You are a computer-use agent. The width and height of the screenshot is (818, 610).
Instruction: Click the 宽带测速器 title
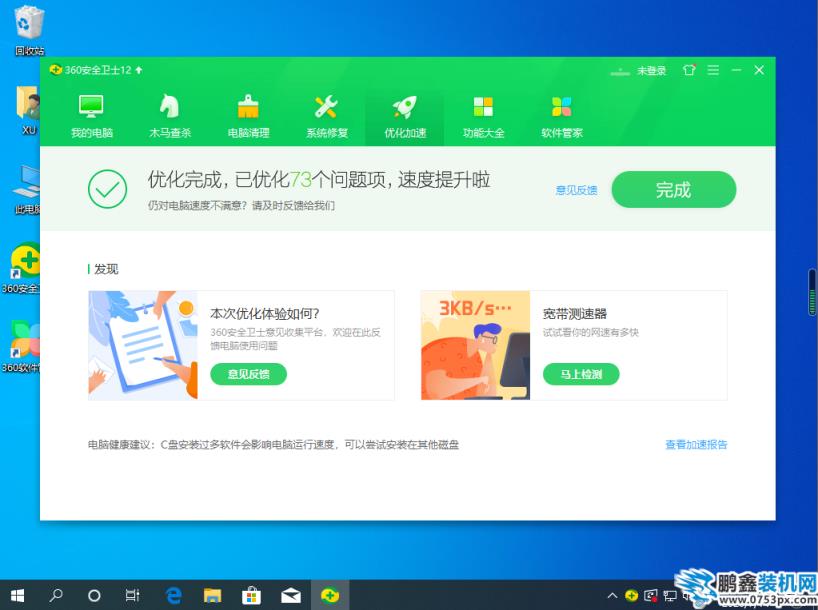click(x=574, y=314)
